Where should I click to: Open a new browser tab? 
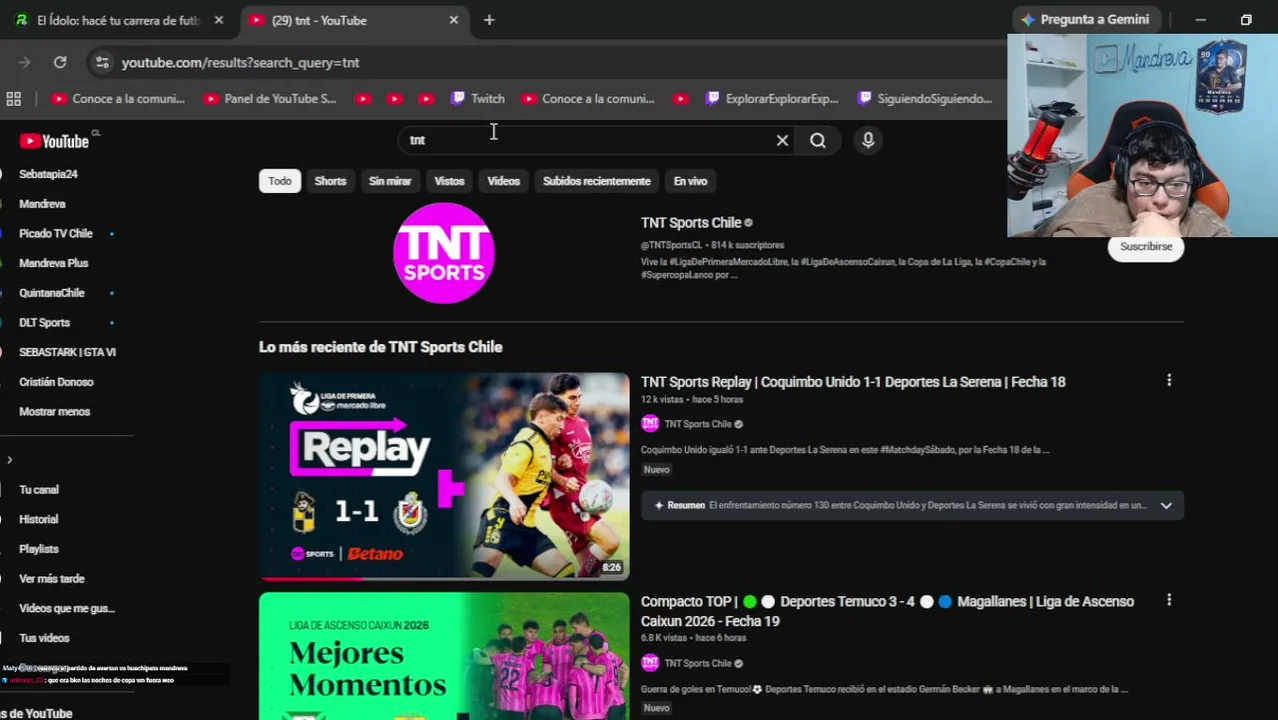[489, 20]
